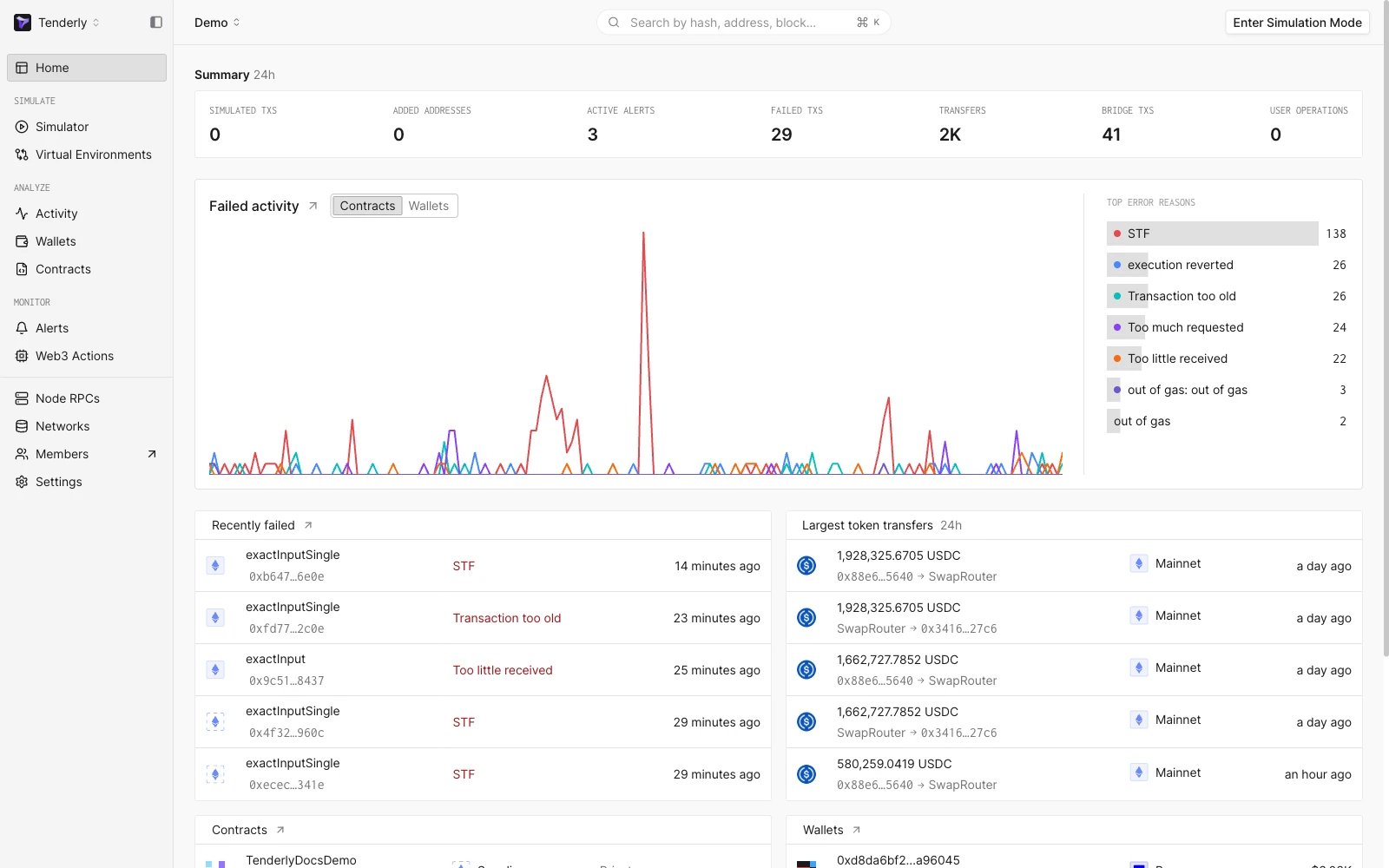Open transaction 0xecec…341e
The width and height of the screenshot is (1389, 868).
point(483,774)
